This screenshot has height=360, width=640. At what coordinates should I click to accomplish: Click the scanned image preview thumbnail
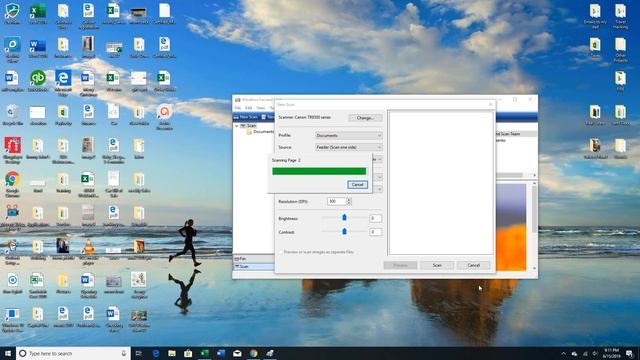pos(511,227)
